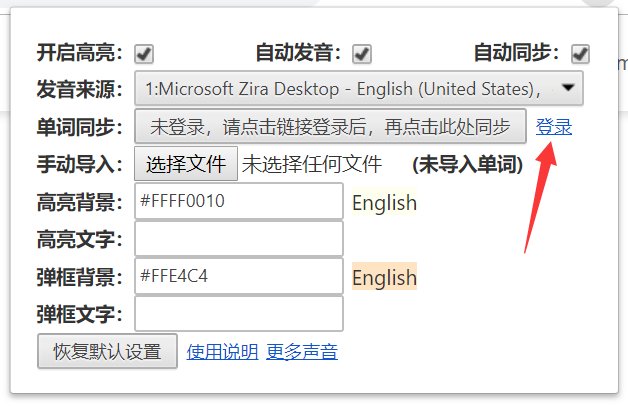Open the 使用说明 instructions link
The image size is (628, 406).
click(222, 352)
